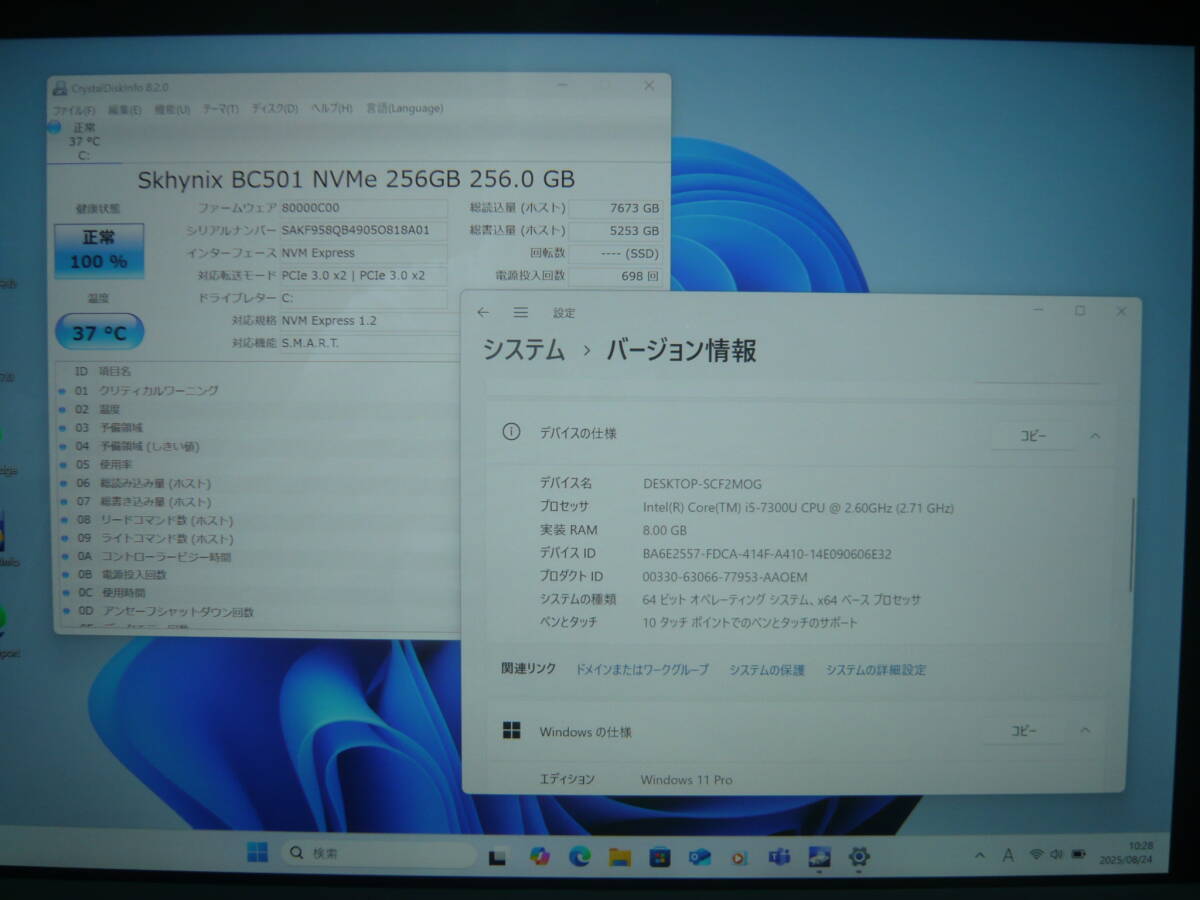Click the product ID 00330-63066-77953-AAOEM
The height and width of the screenshot is (900, 1200).
click(x=725, y=577)
